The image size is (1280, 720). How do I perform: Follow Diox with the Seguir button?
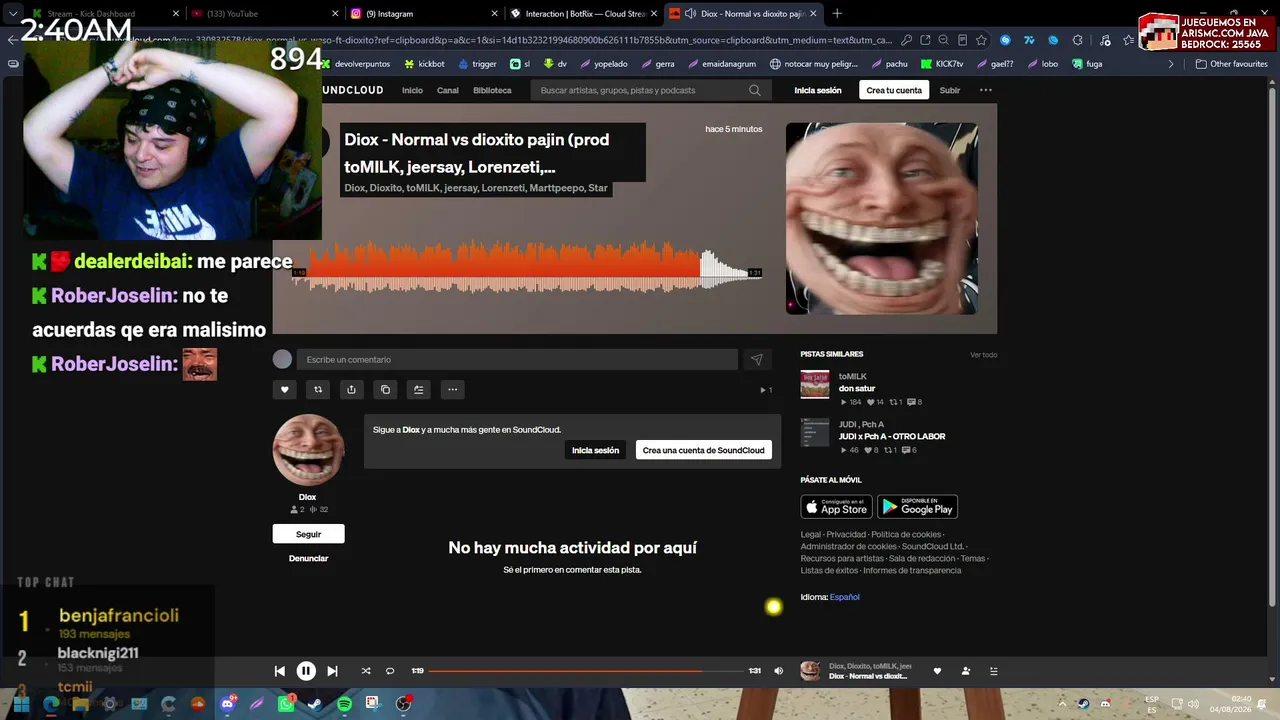point(308,534)
